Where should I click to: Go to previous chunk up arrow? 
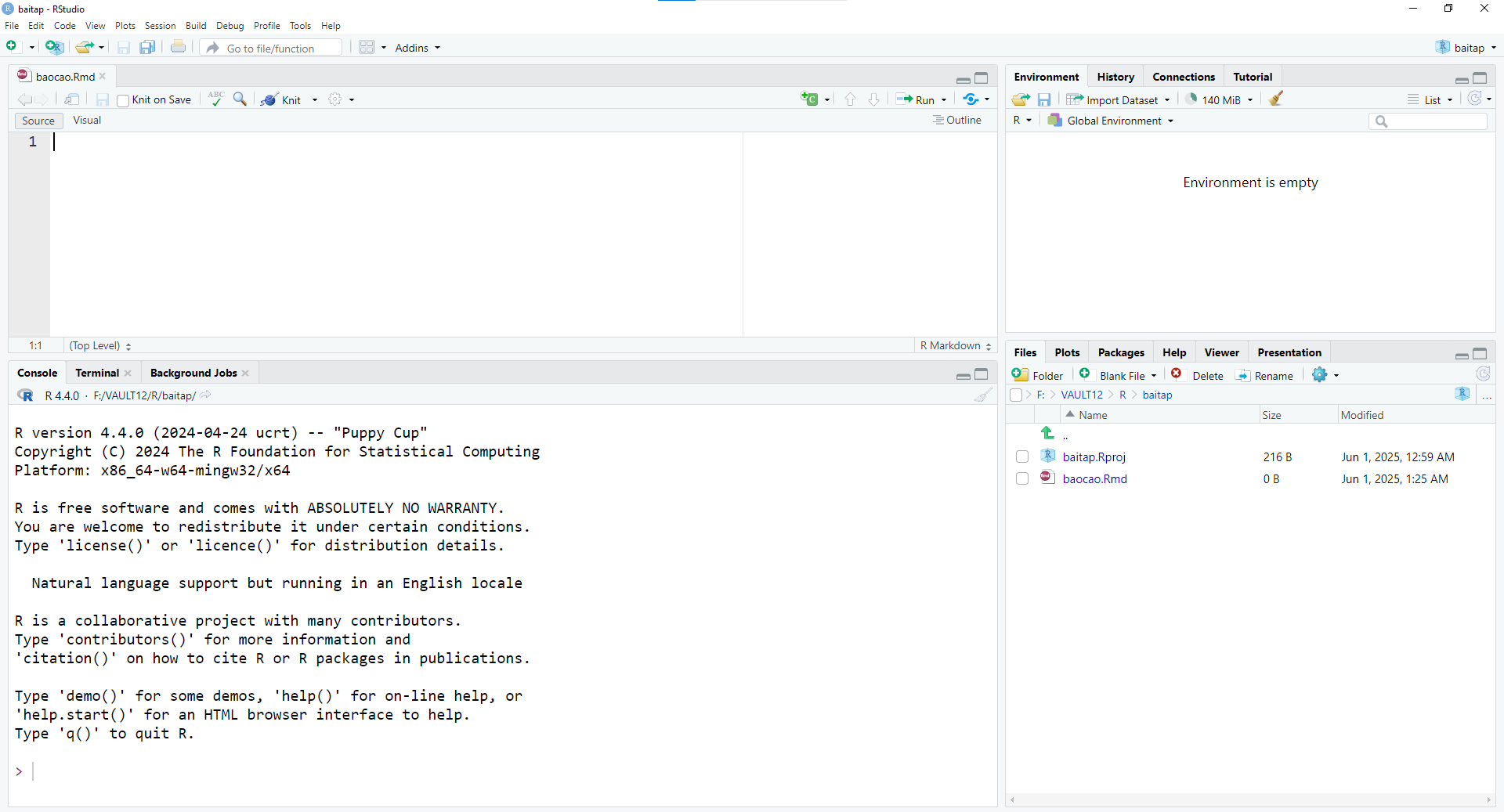click(x=850, y=99)
